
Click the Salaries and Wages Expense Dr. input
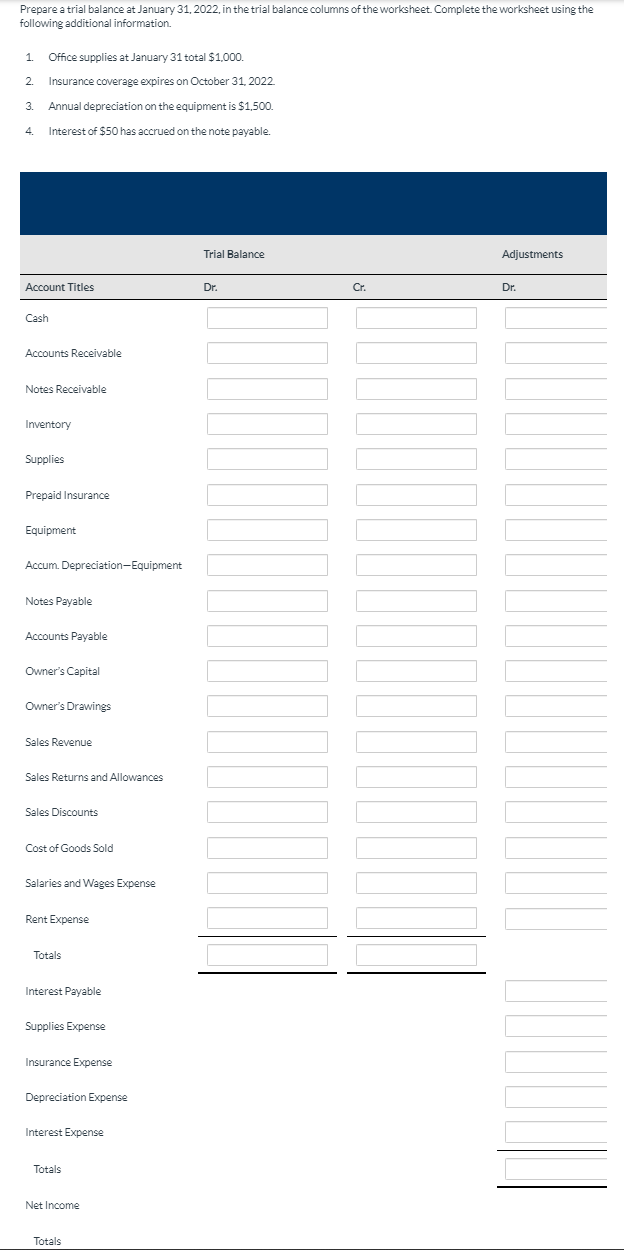click(267, 882)
